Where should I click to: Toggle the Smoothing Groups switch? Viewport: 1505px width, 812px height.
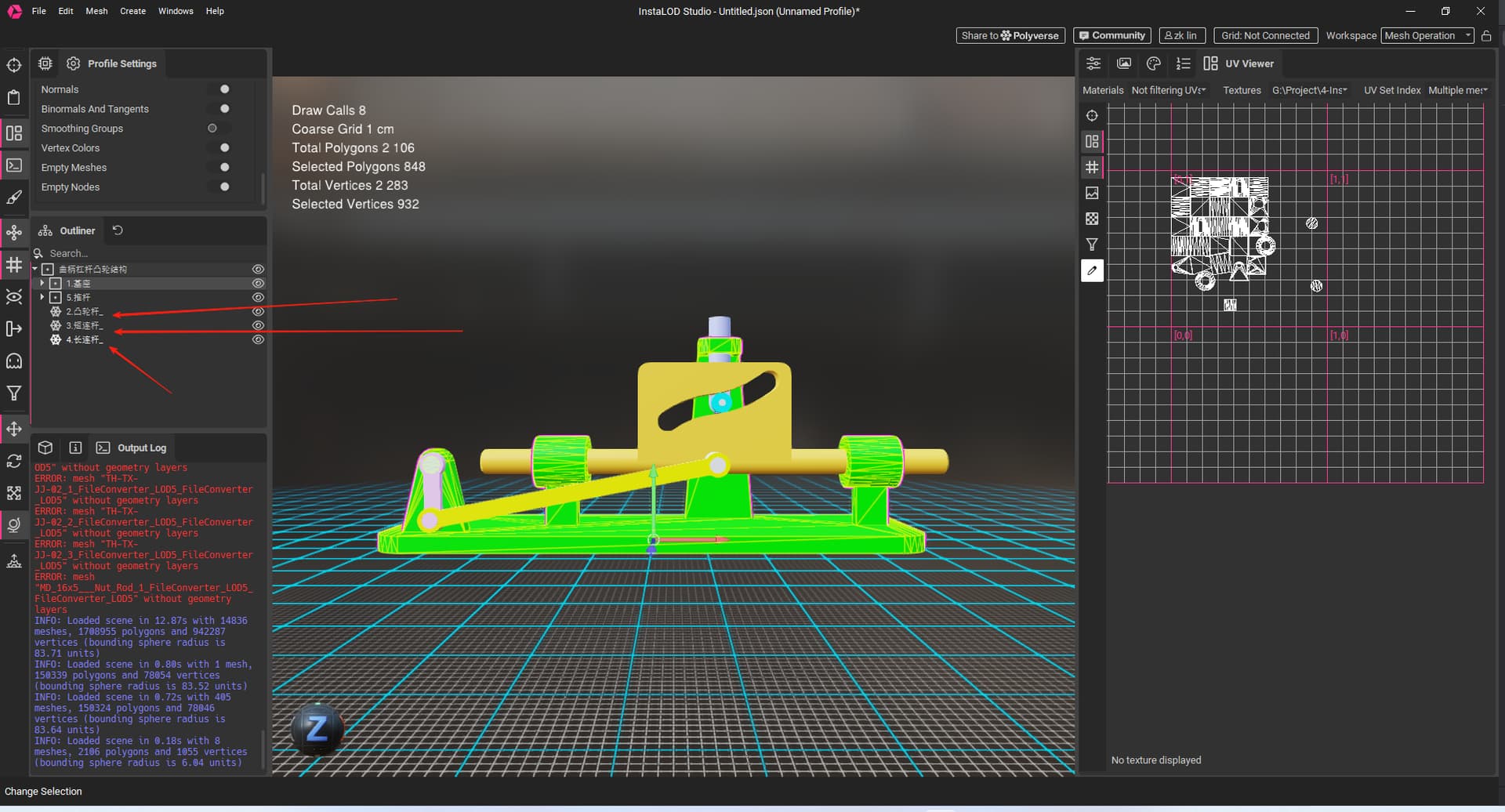pyautogui.click(x=218, y=129)
